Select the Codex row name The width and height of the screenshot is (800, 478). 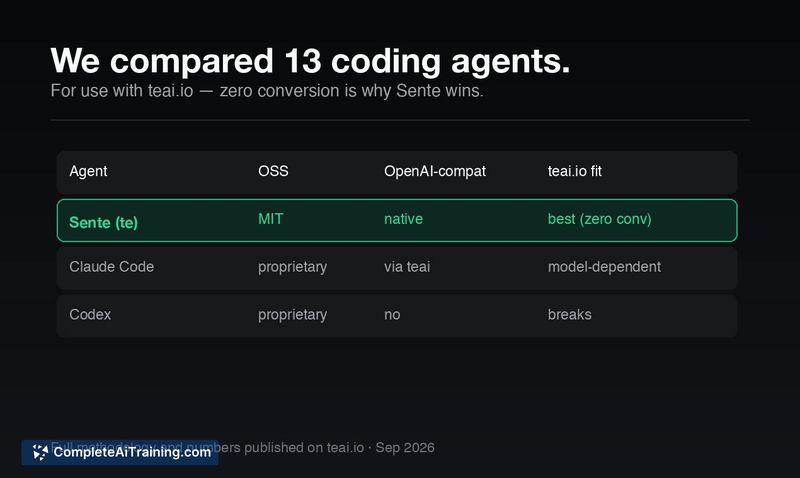tap(90, 314)
